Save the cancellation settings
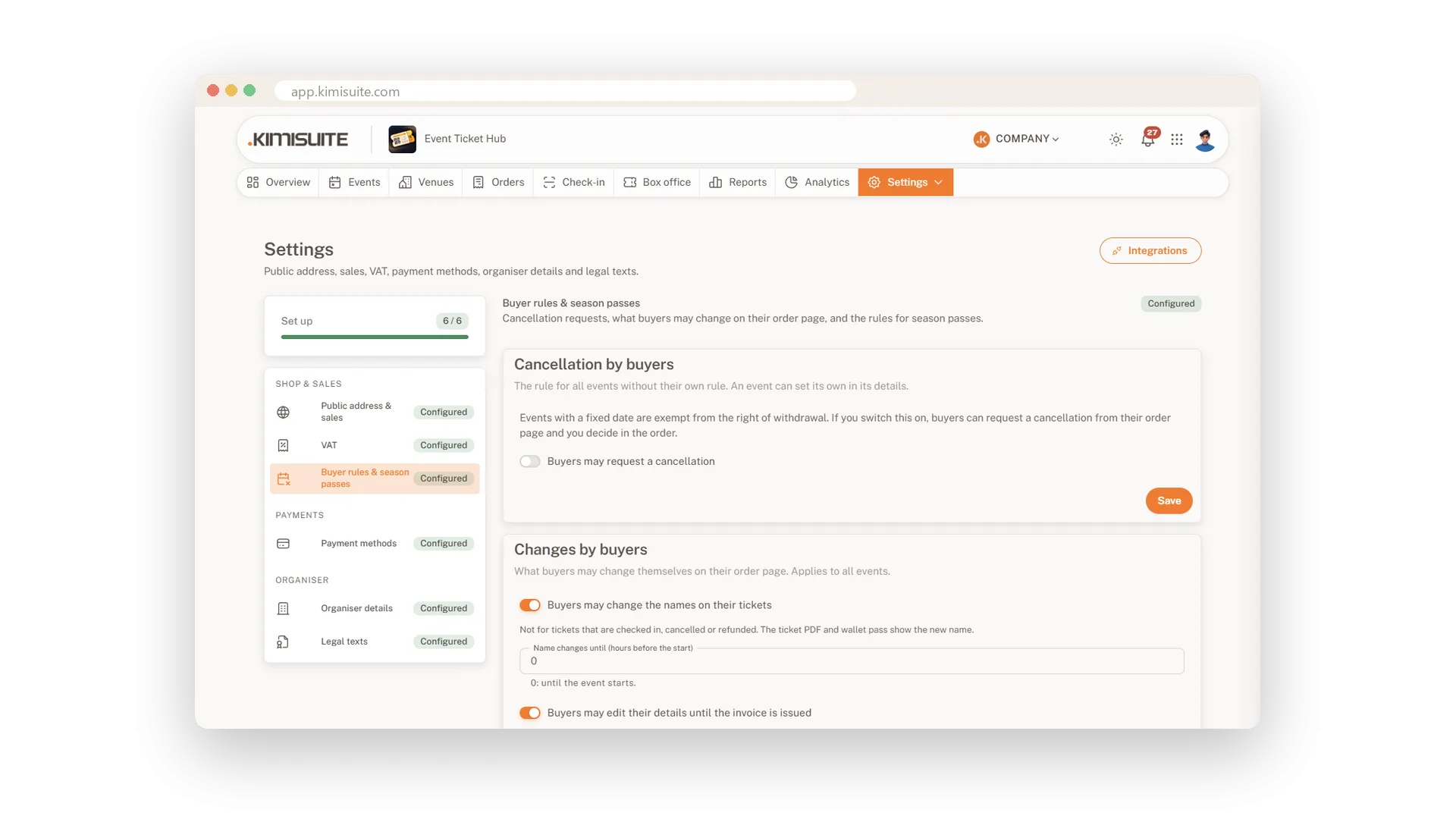This screenshot has width=1456, height=819. [x=1169, y=501]
